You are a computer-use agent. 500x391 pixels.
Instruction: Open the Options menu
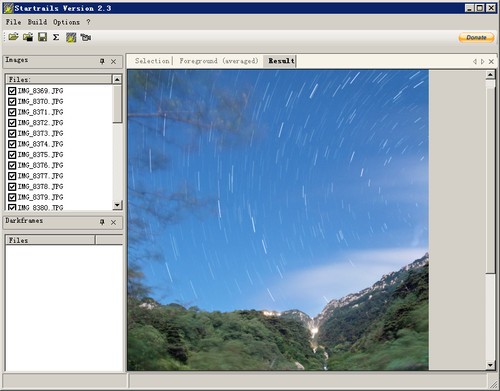tap(66, 22)
